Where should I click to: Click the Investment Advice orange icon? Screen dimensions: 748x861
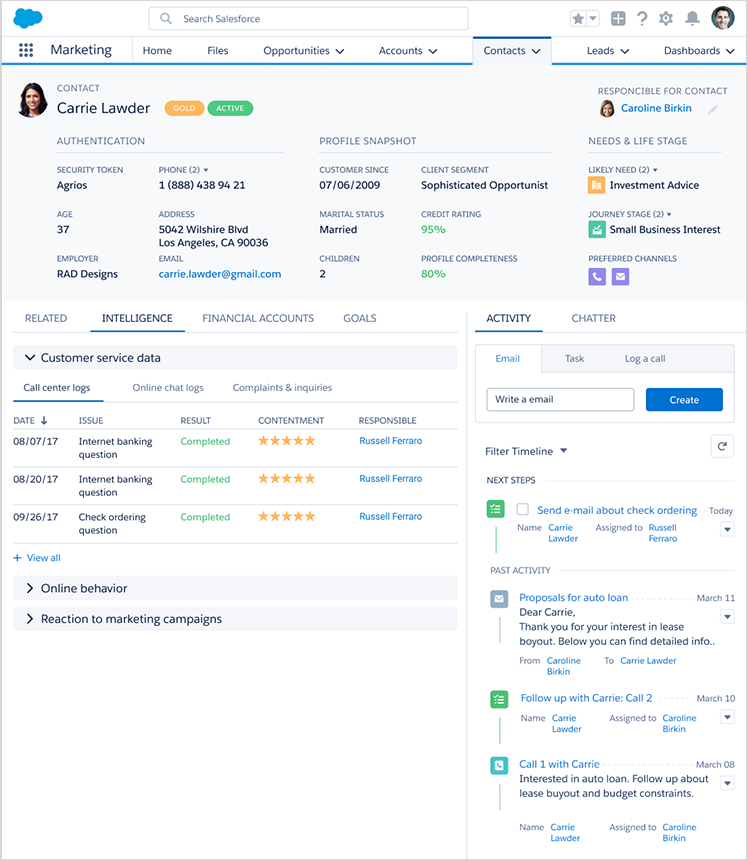[596, 185]
